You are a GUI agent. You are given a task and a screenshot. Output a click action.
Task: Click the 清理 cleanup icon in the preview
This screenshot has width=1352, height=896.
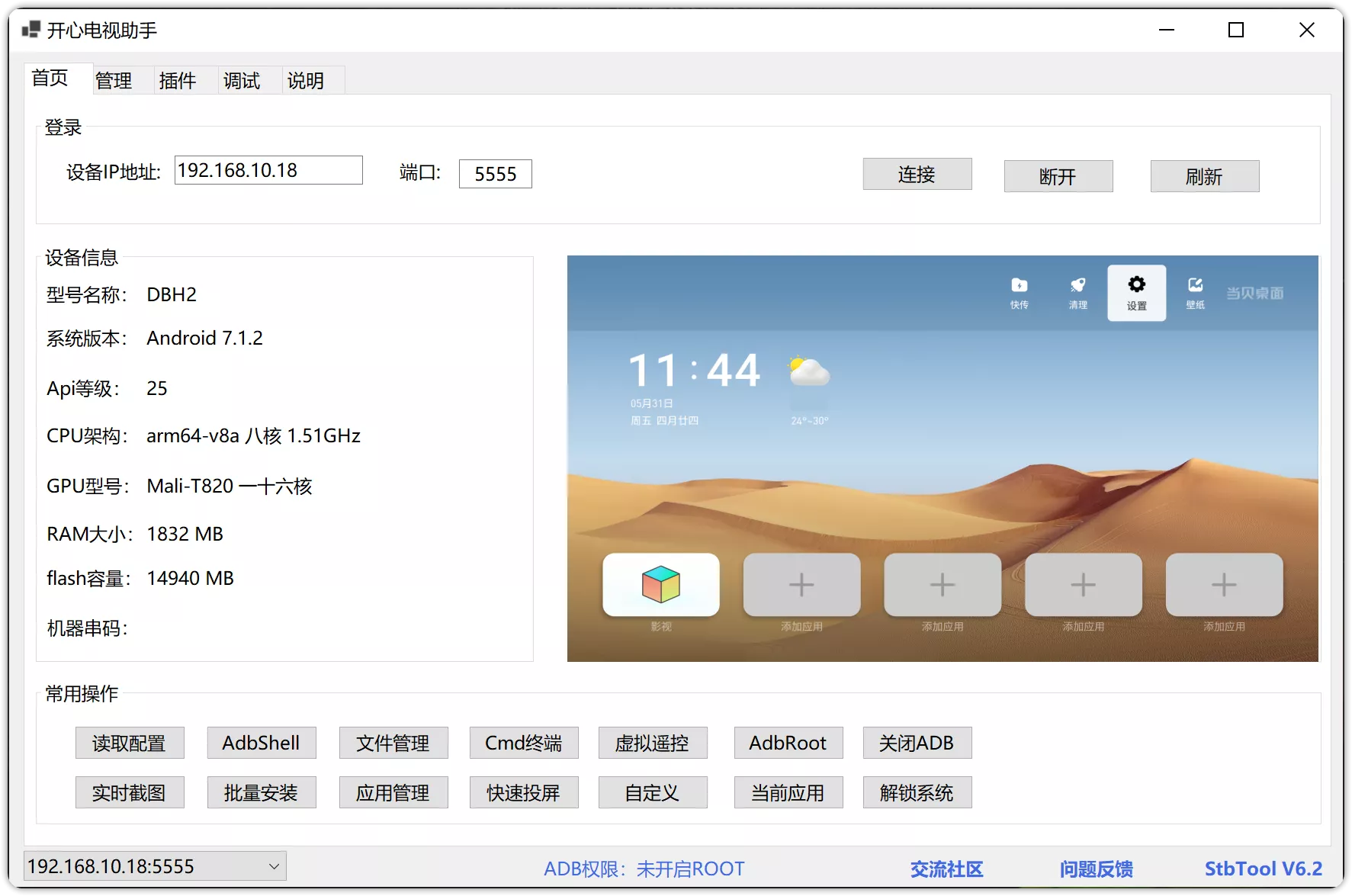coord(1077,292)
